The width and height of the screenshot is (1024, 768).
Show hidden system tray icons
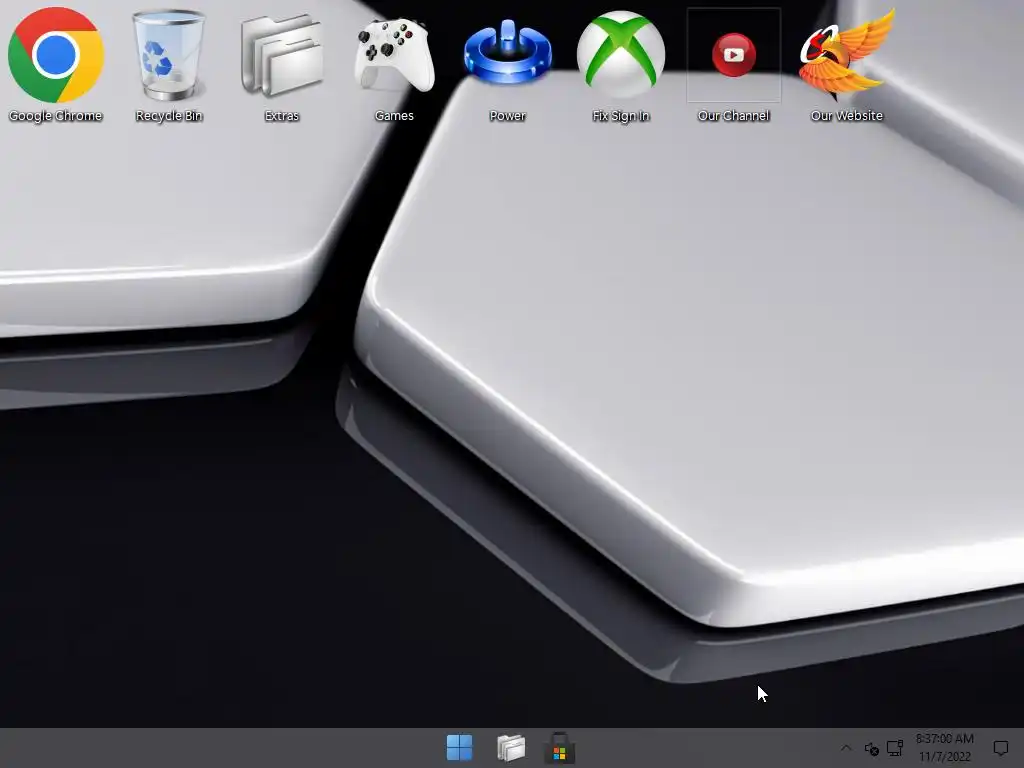(x=846, y=748)
